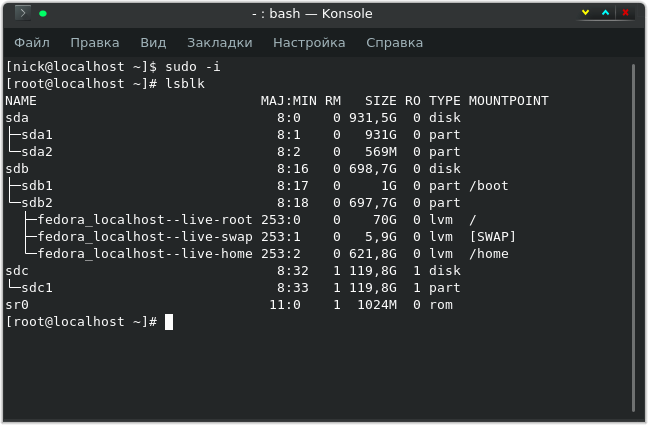Click the '[nick@localhost ~]$' prompt text

point(81,67)
